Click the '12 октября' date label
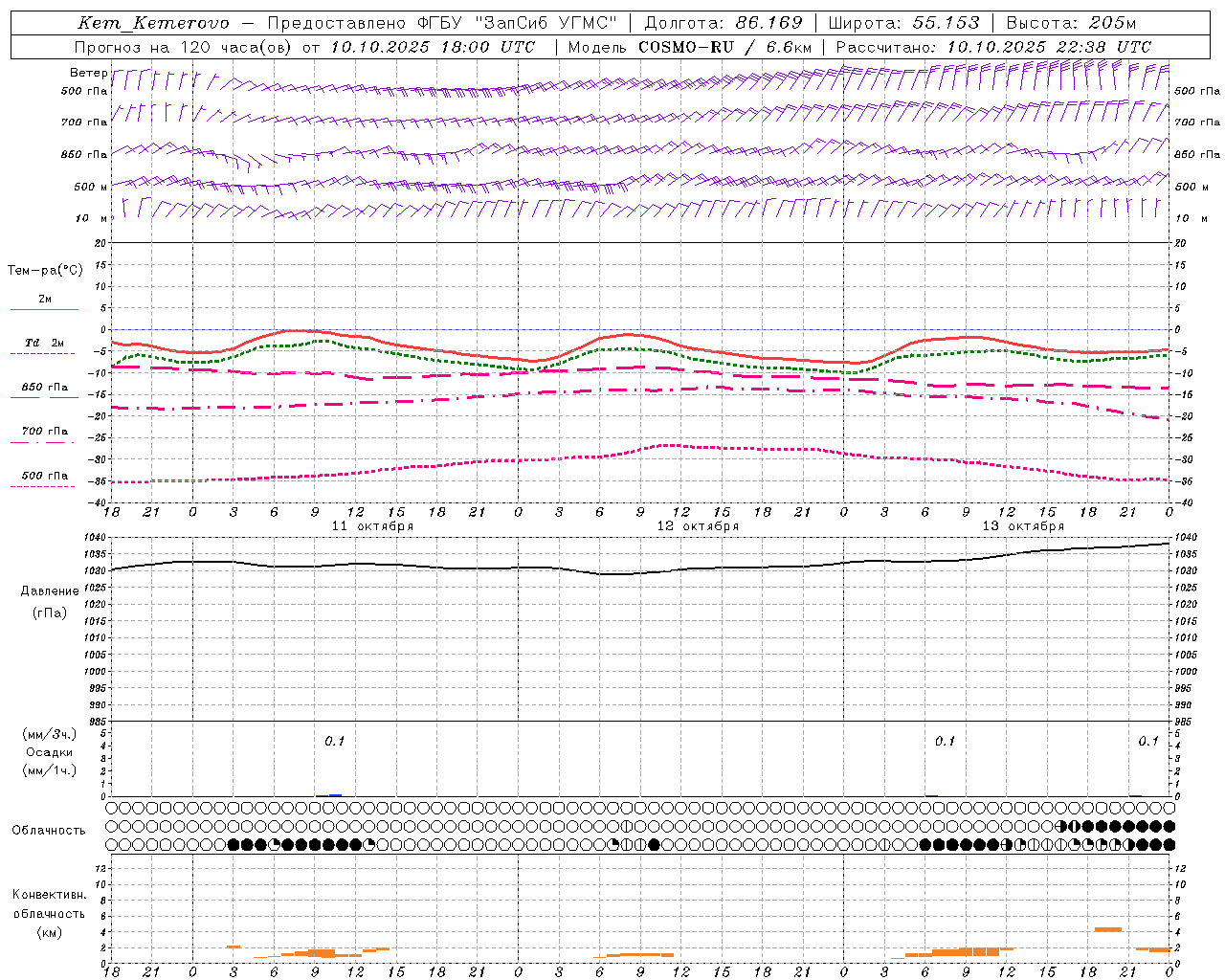1225x980 pixels. click(698, 526)
